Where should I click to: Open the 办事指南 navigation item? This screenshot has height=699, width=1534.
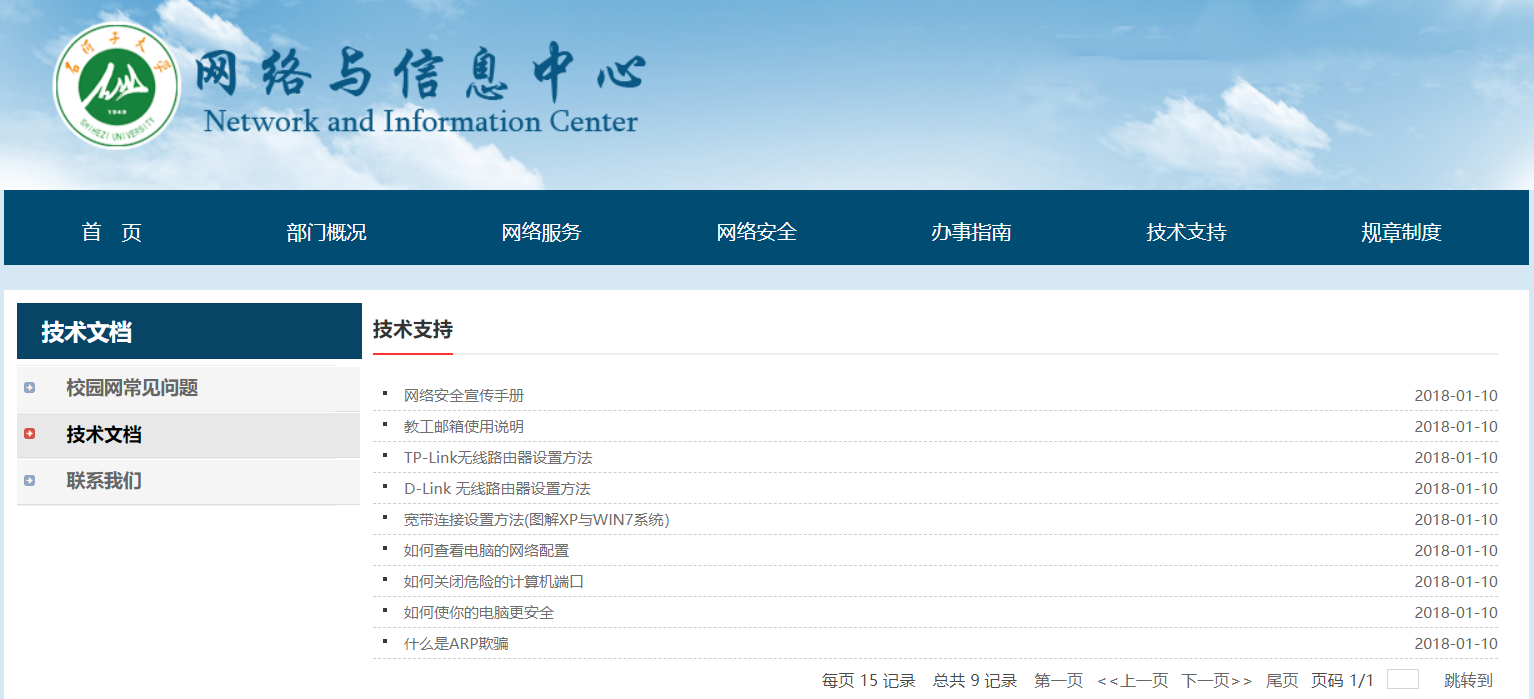[971, 232]
